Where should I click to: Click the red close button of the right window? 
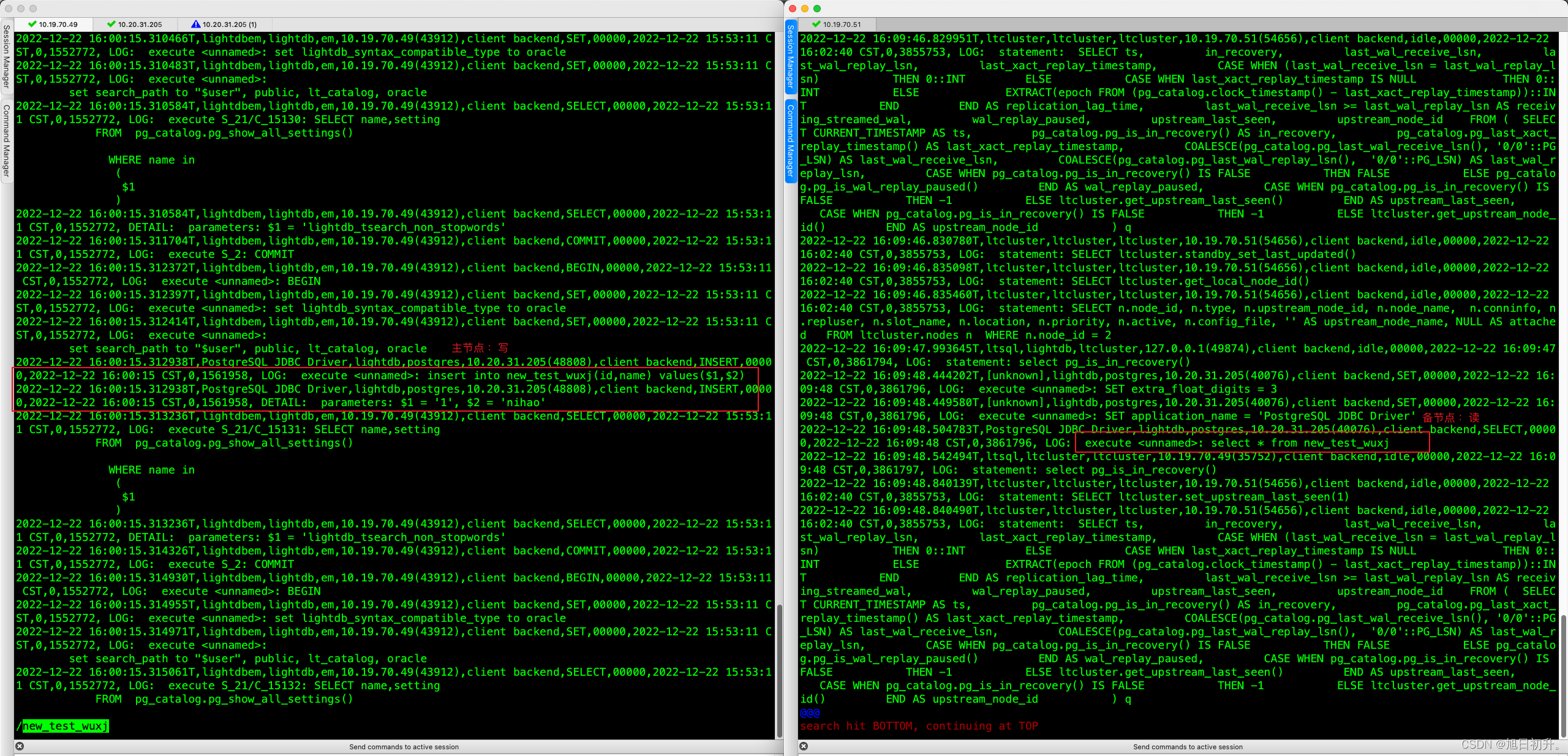(793, 9)
